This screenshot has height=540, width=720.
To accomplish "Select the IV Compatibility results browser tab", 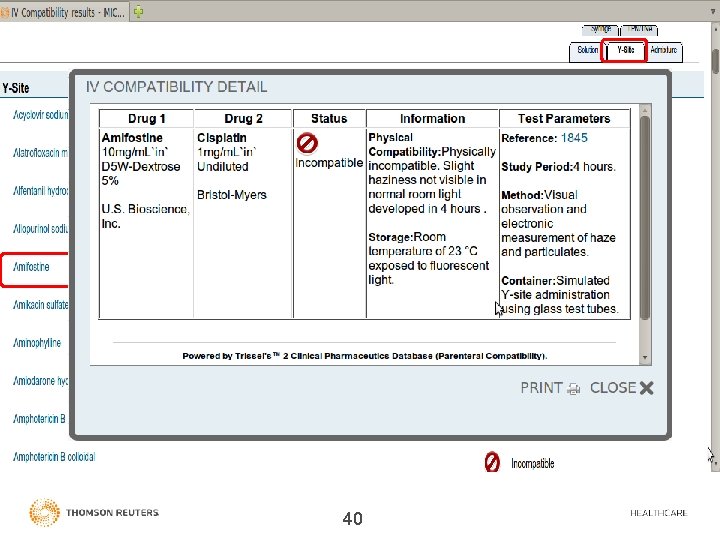I will [64, 12].
